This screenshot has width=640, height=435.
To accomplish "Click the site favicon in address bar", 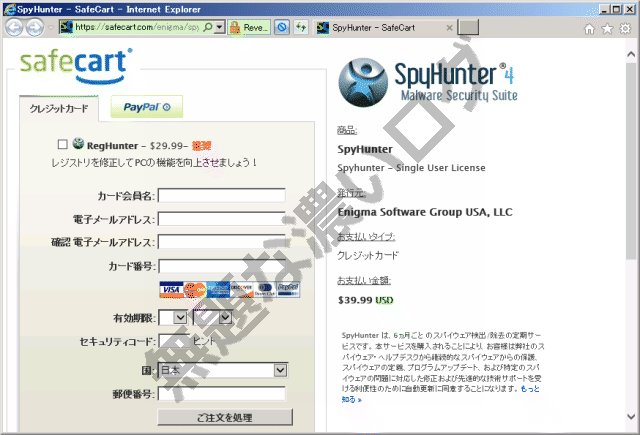I will (x=66, y=27).
